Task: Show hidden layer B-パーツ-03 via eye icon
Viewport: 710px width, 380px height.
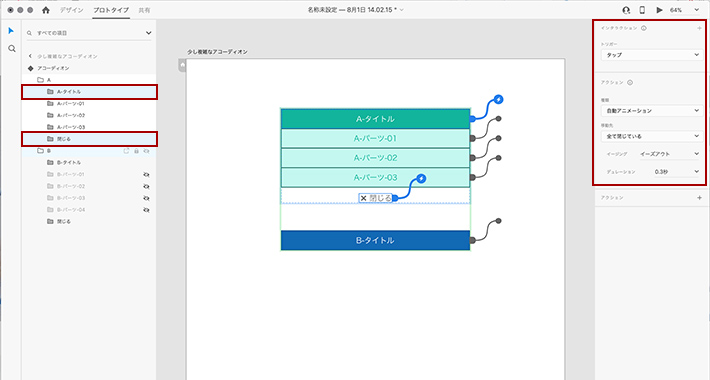Action: (146, 198)
